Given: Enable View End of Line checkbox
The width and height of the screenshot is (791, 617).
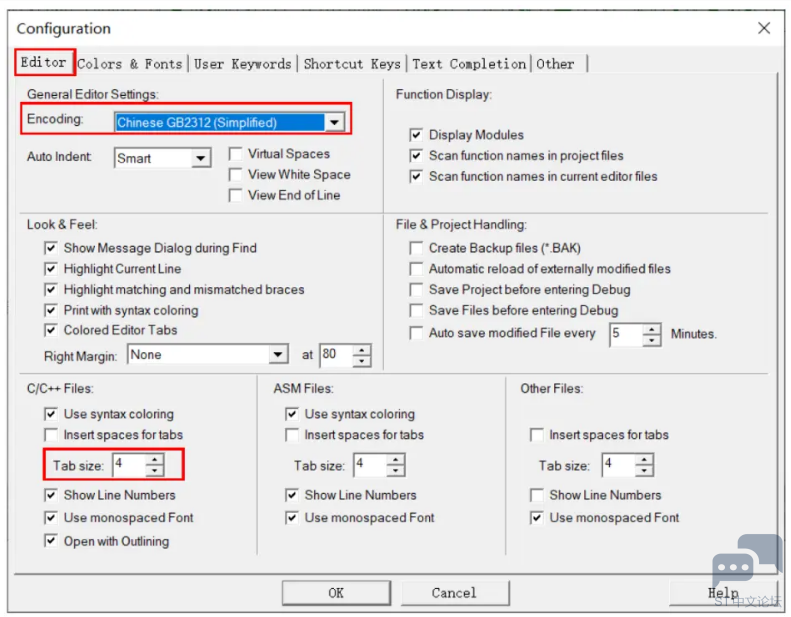Looking at the screenshot, I should tap(235, 195).
